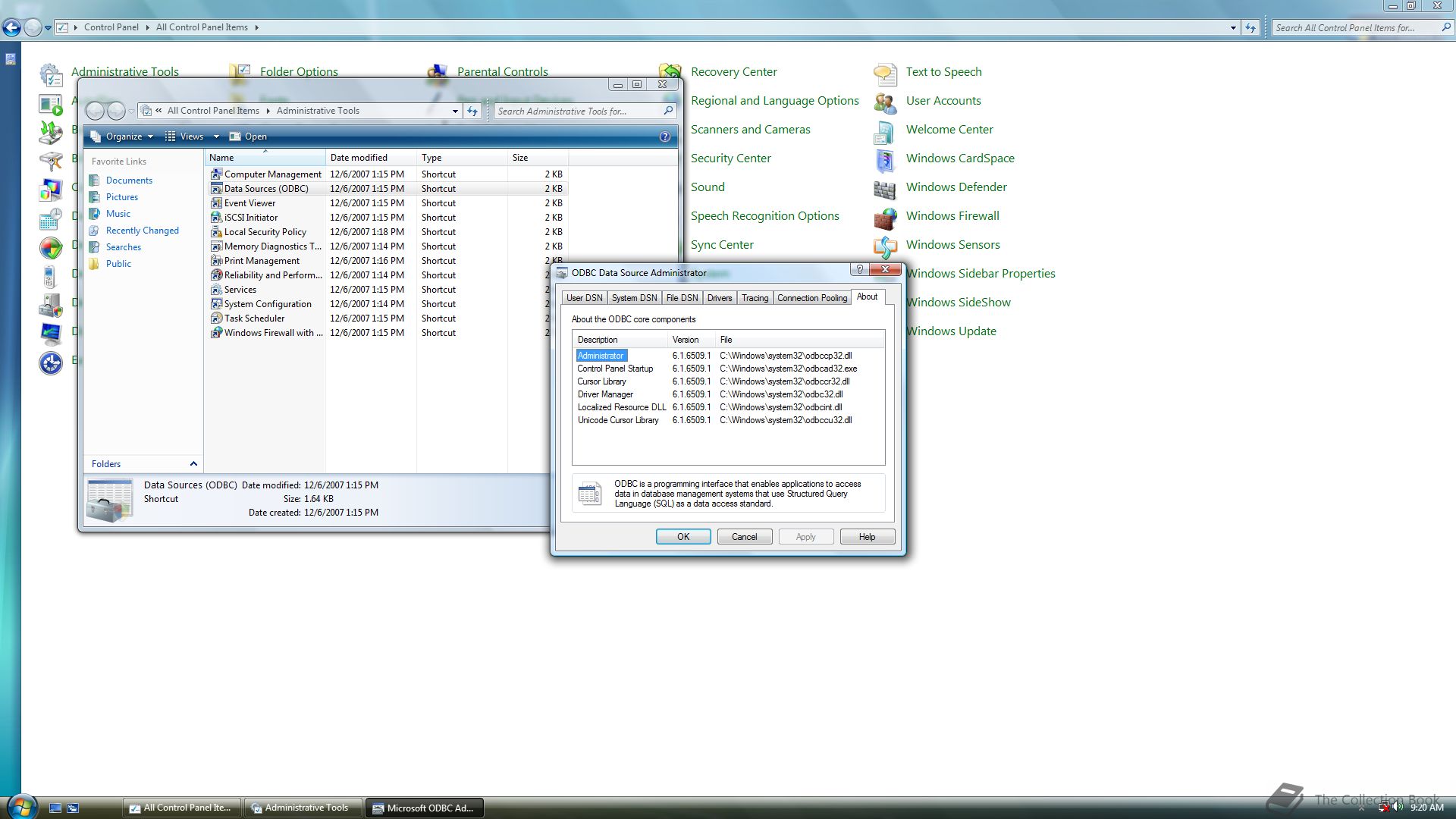Expand the Folders pane chevron
The image size is (1456, 819).
point(193,464)
